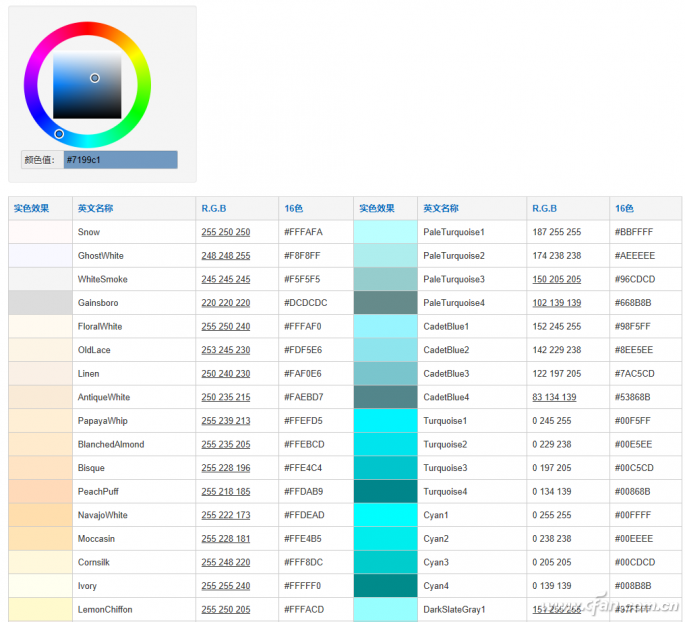The height and width of the screenshot is (622, 685).
Task: Follow the 248 248 255 GhostWhite link
Action: click(x=226, y=256)
